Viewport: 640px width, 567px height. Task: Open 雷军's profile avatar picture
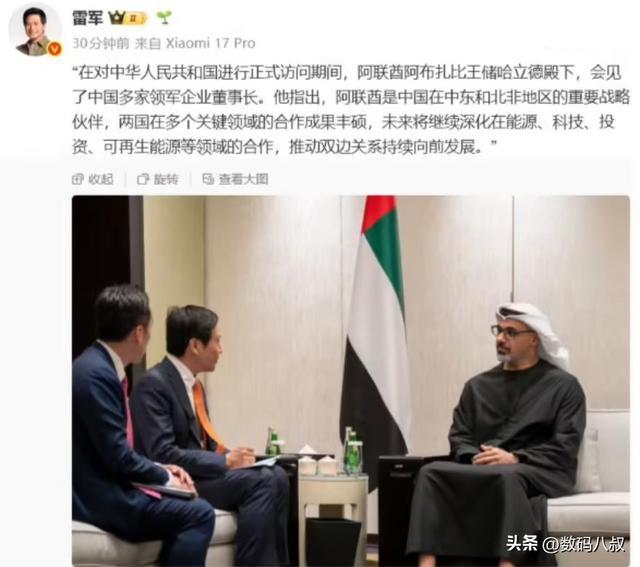[35, 31]
